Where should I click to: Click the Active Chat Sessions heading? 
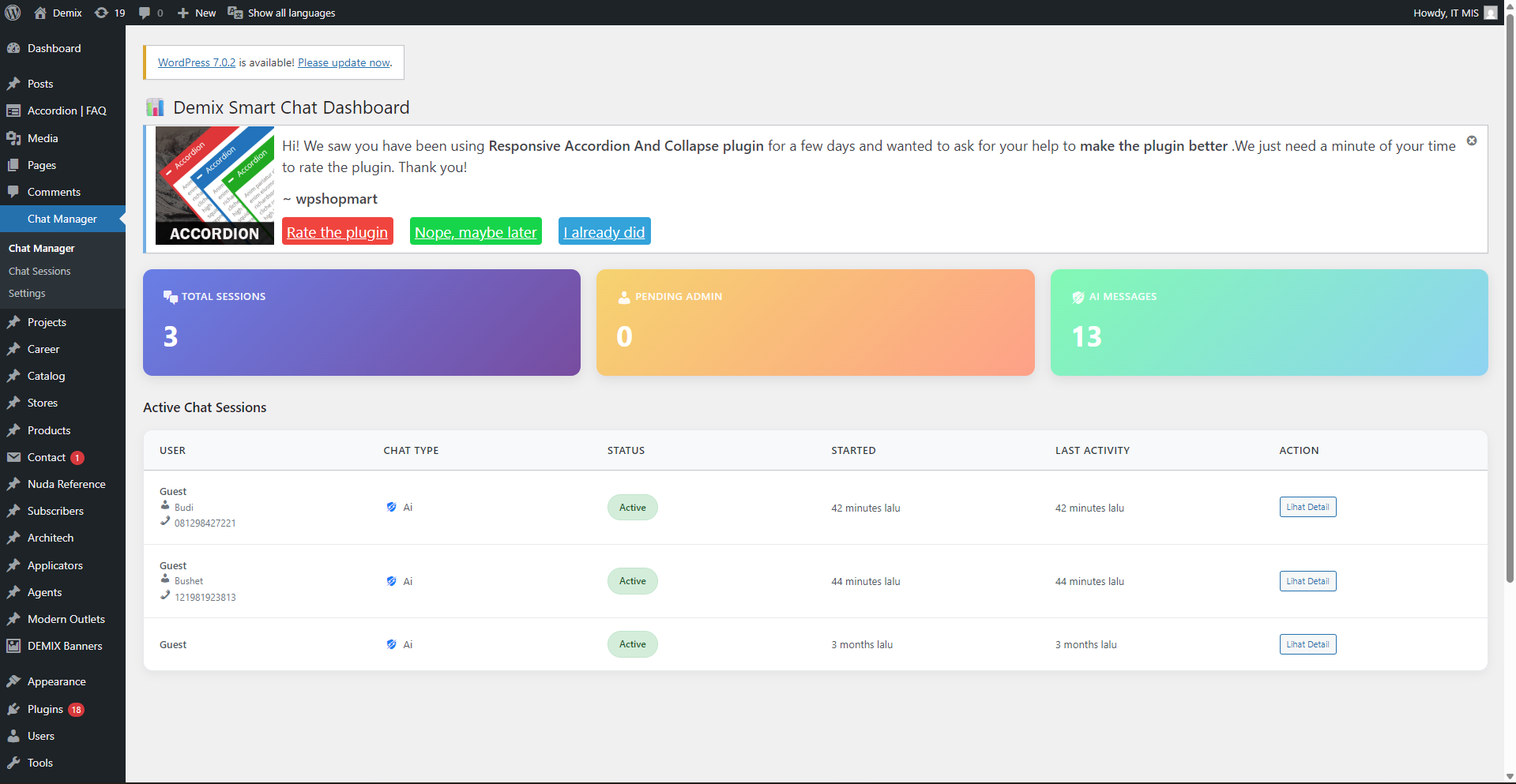tap(205, 407)
